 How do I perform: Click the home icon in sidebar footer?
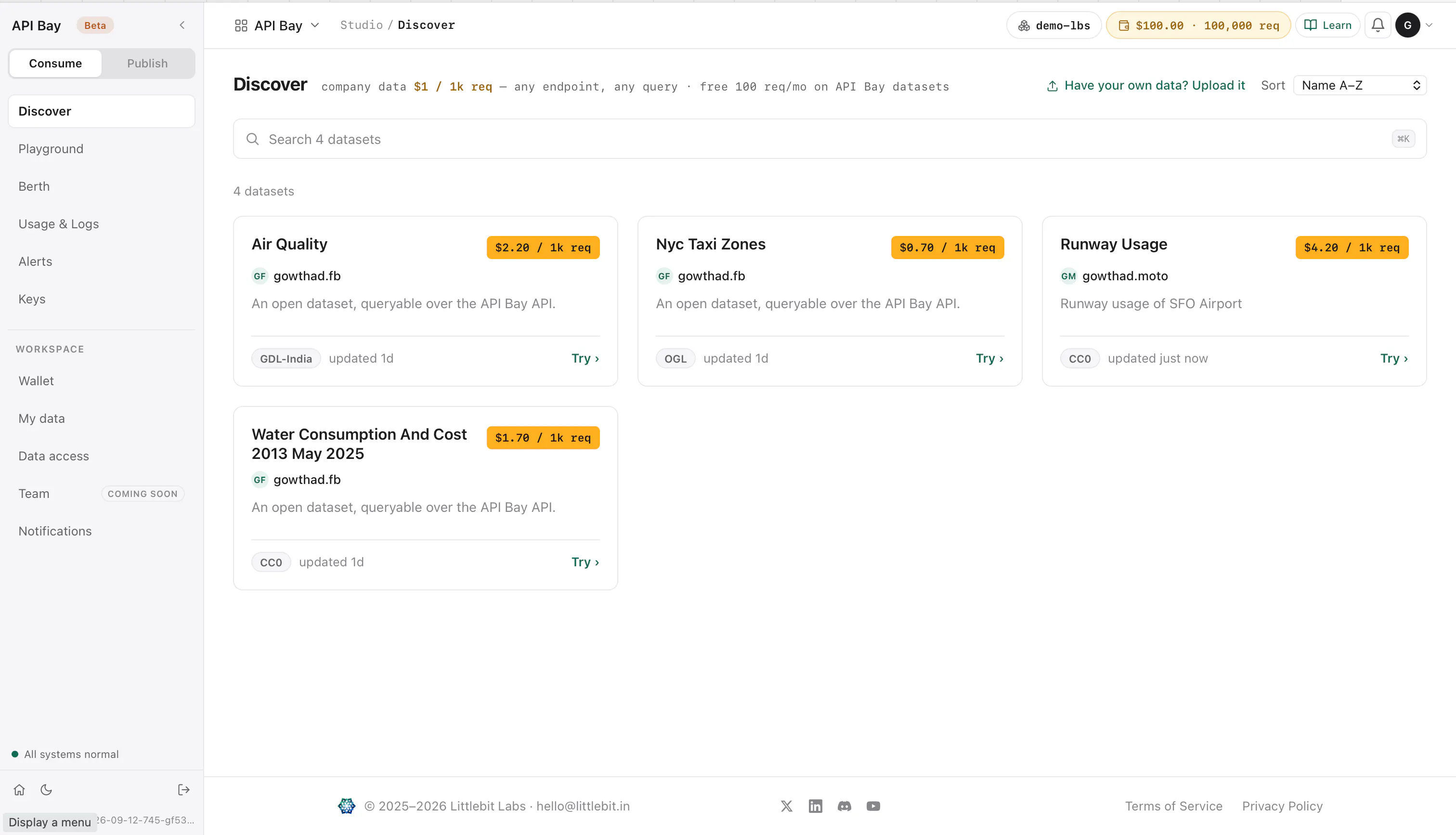tap(19, 790)
